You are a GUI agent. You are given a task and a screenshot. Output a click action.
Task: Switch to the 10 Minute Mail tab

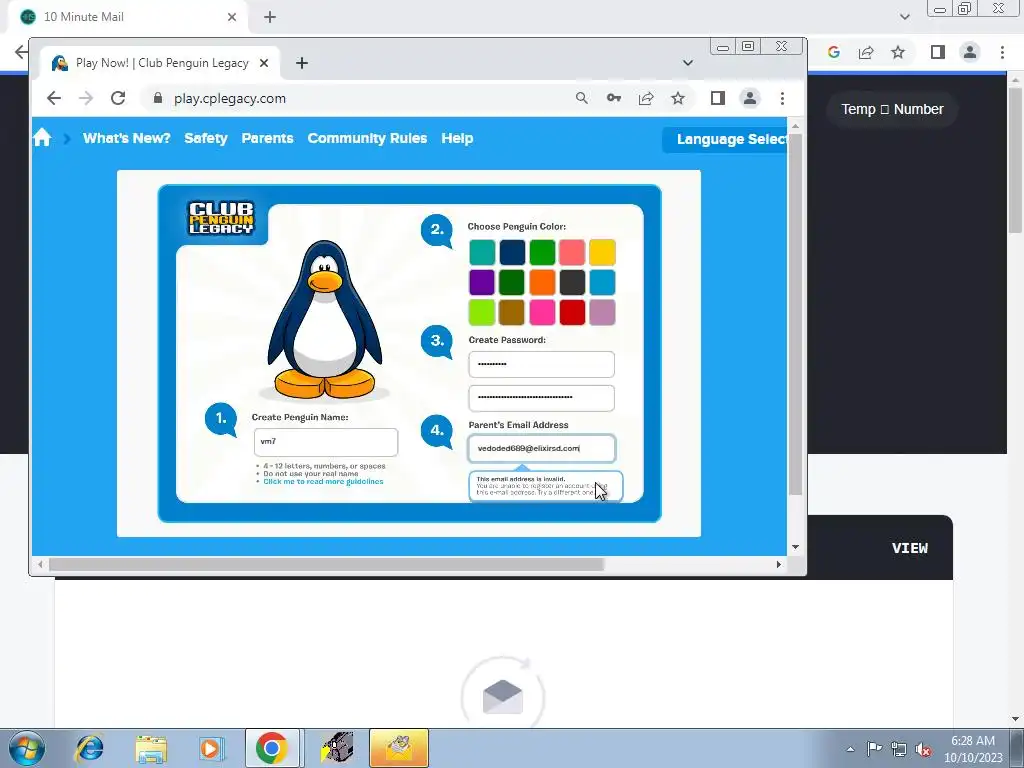[x=128, y=17]
